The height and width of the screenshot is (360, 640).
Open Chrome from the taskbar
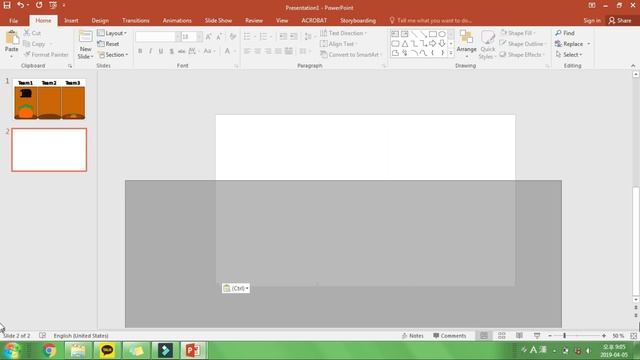click(x=50, y=351)
